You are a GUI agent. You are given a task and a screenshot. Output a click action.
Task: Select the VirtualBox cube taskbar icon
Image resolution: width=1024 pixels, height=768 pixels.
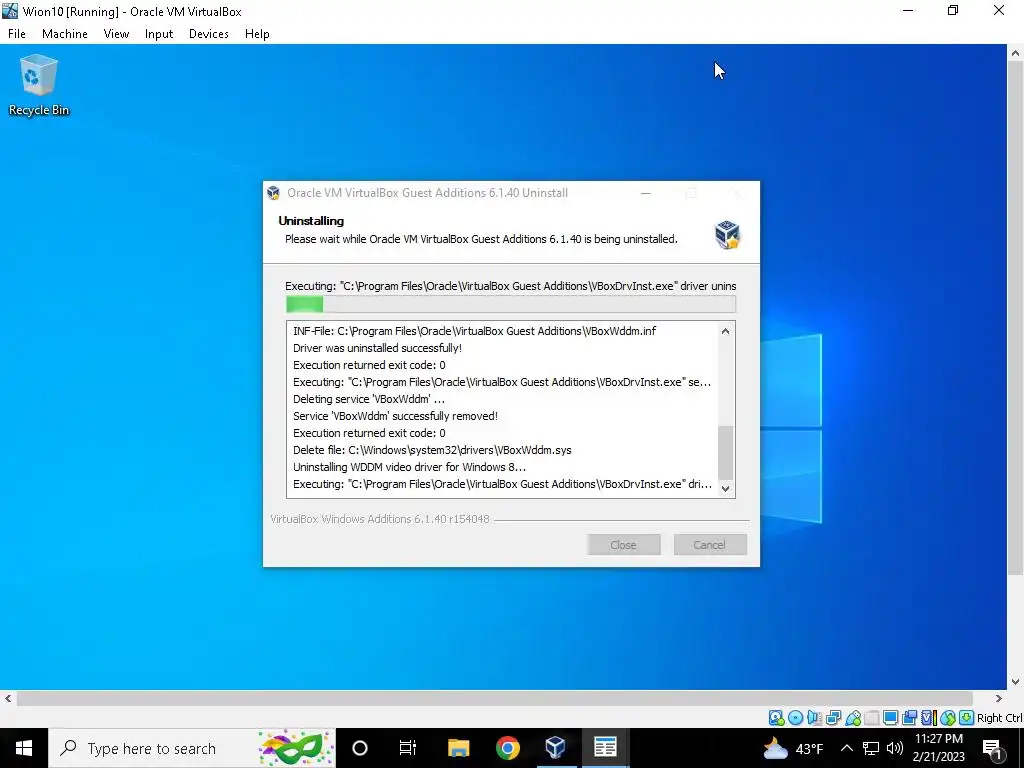[x=555, y=748]
